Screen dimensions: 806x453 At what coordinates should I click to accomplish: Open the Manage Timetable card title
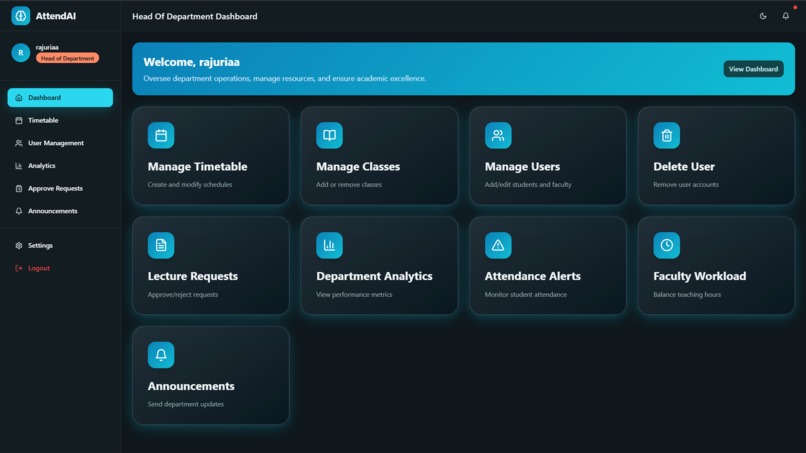point(197,167)
